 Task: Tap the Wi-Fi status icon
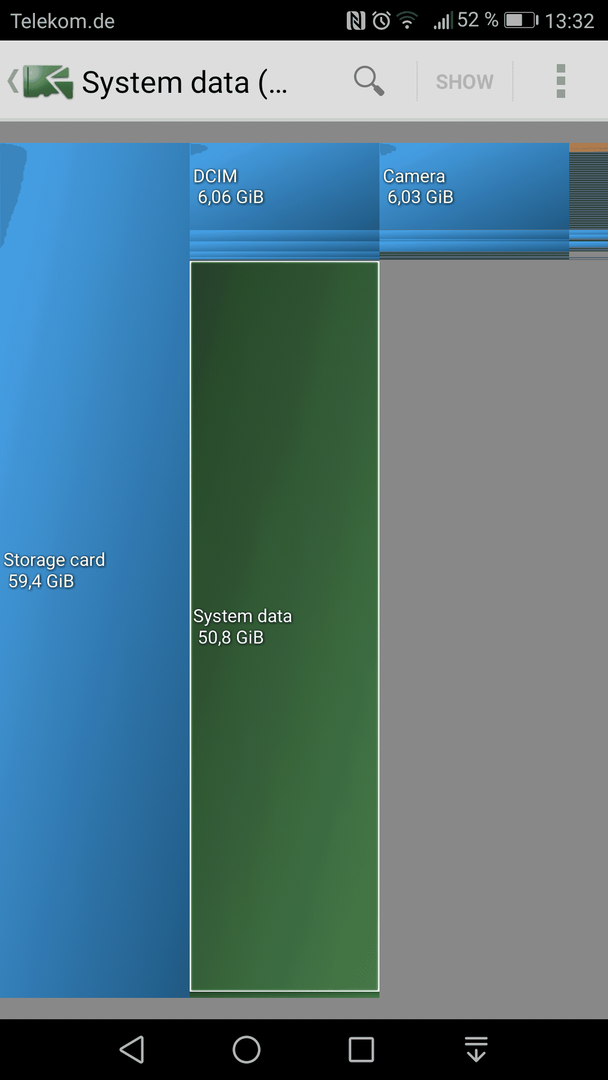pyautogui.click(x=408, y=21)
